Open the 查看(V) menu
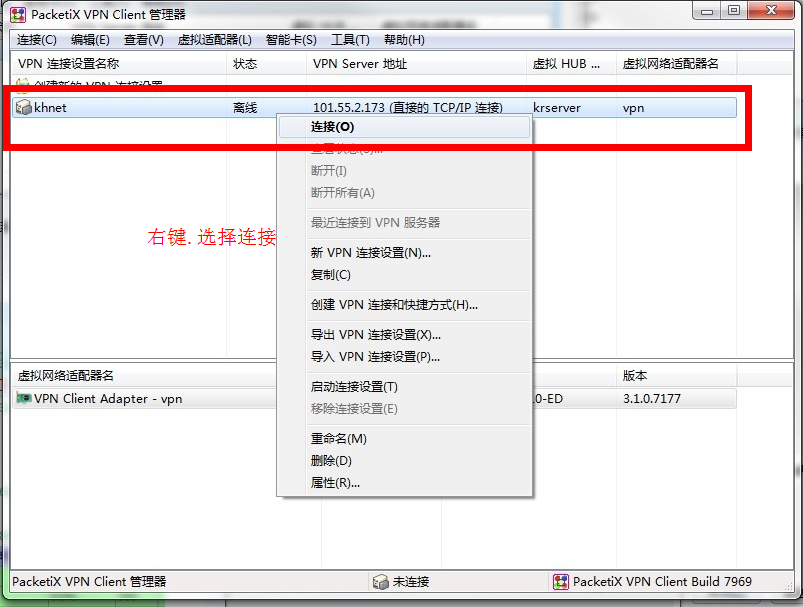The width and height of the screenshot is (803, 607). 144,40
